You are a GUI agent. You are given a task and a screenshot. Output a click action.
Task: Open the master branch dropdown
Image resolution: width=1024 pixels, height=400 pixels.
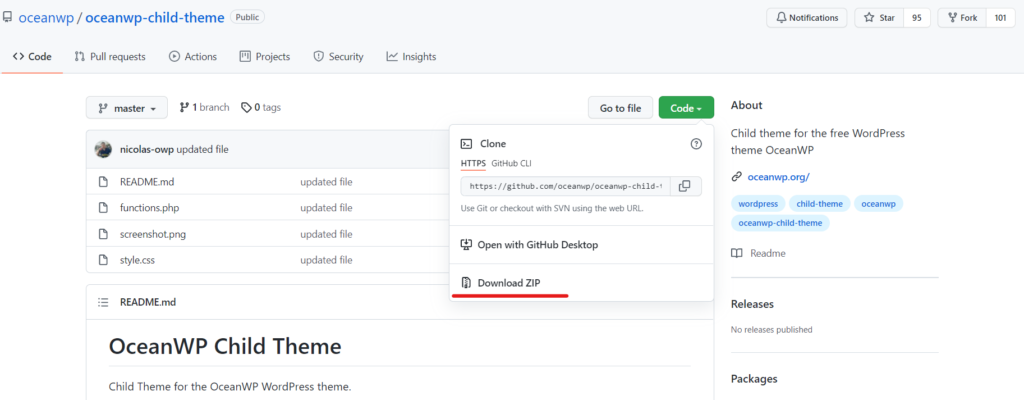127,108
